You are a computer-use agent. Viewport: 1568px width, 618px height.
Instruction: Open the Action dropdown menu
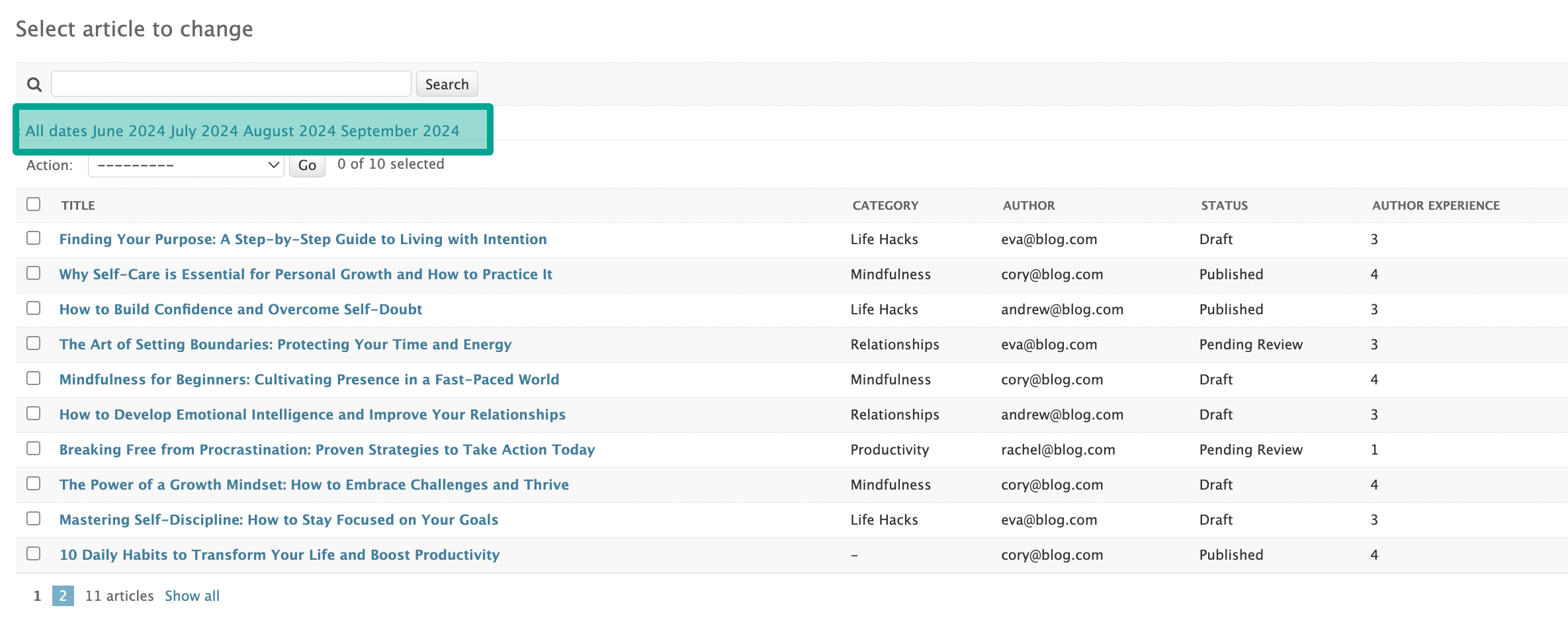click(x=186, y=165)
